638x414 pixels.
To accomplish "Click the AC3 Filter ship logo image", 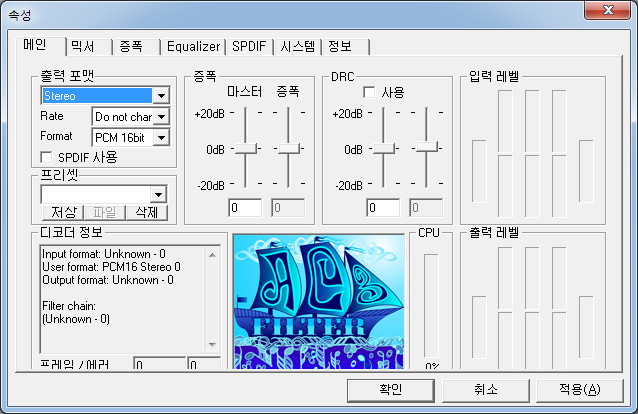I will click(x=319, y=302).
